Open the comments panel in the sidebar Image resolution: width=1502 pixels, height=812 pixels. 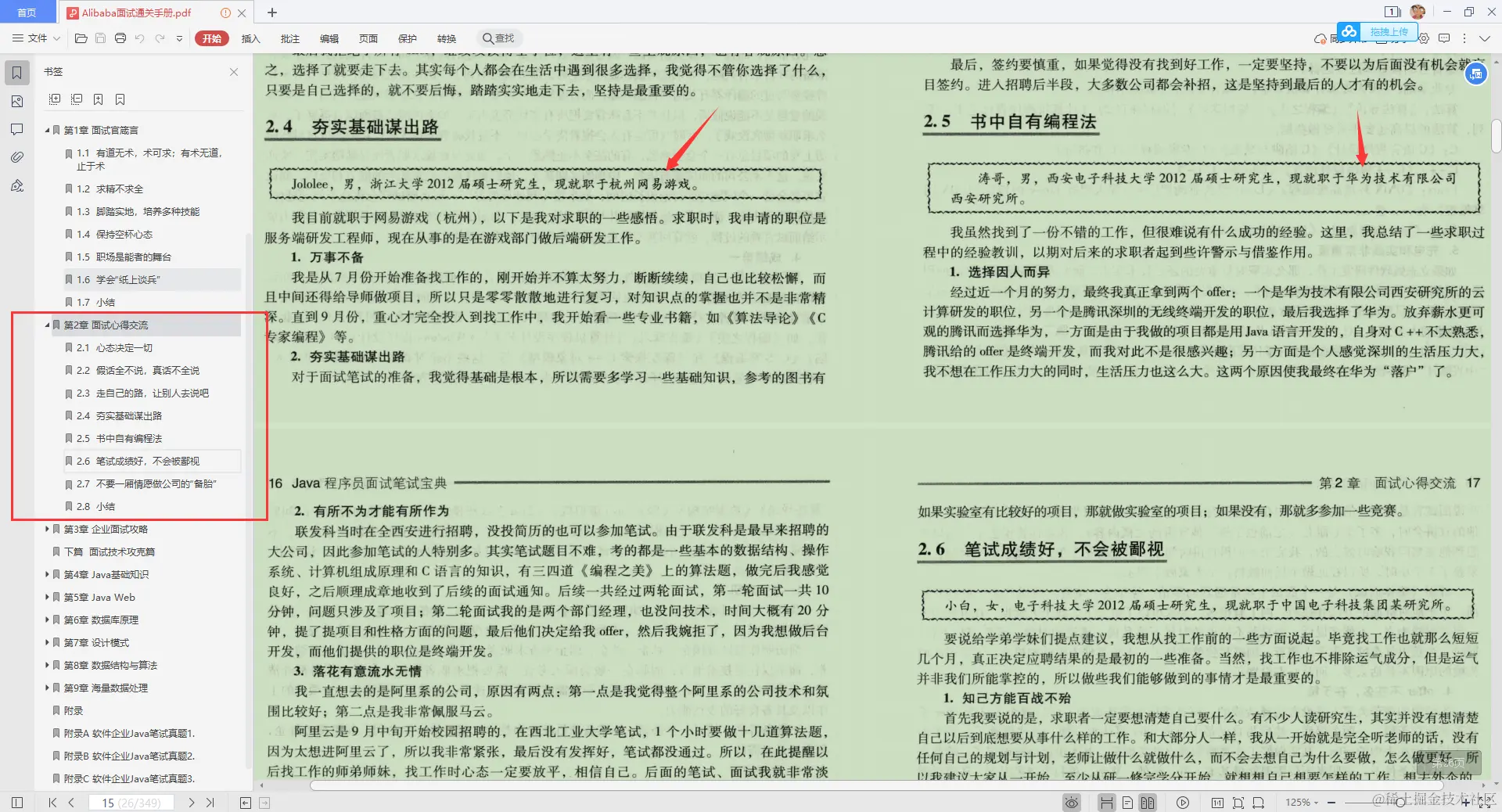(16, 129)
